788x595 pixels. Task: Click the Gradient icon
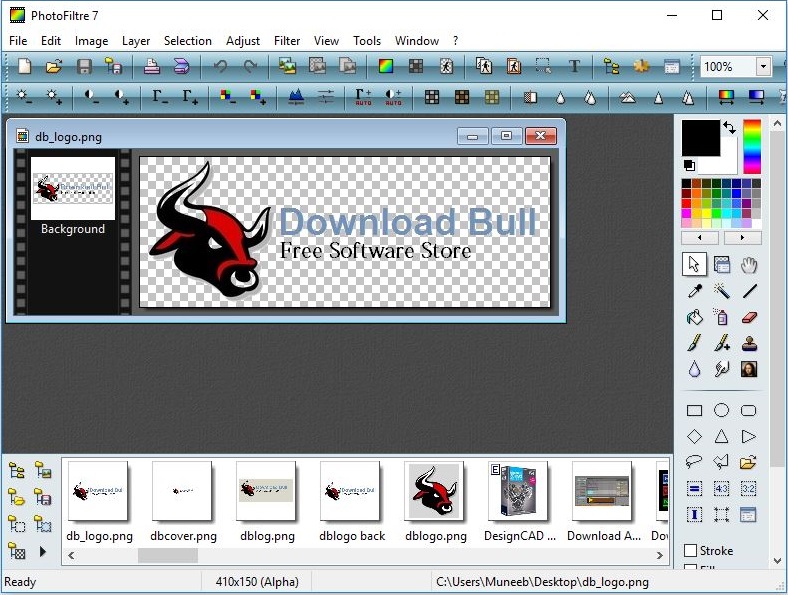click(756, 96)
